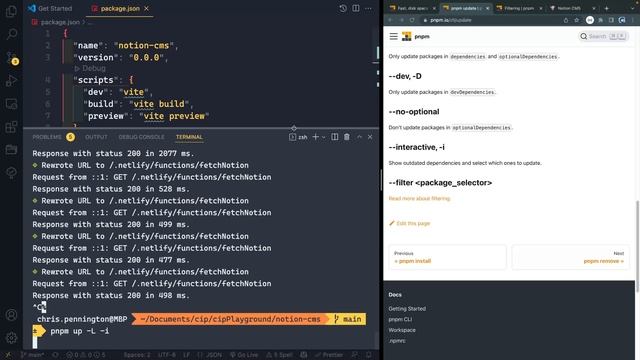Open the Run and Debug view
The width and height of the screenshot is (640, 360).
(11, 80)
